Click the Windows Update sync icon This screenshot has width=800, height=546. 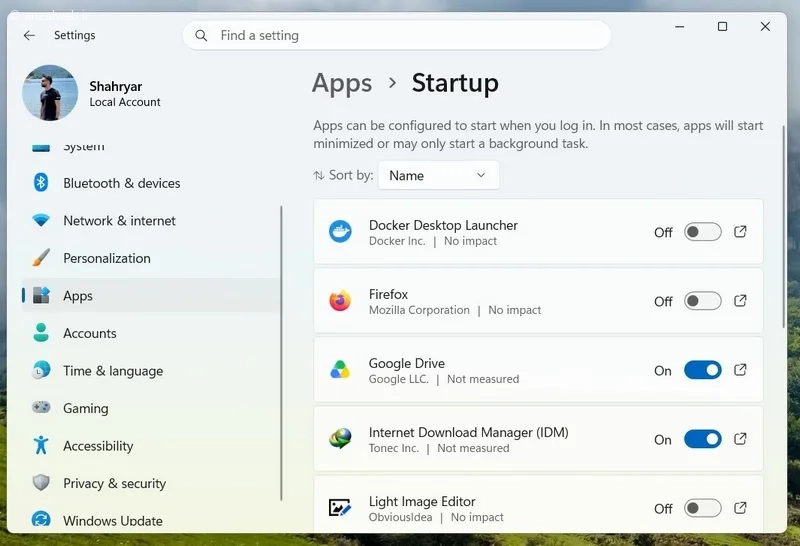click(x=41, y=519)
